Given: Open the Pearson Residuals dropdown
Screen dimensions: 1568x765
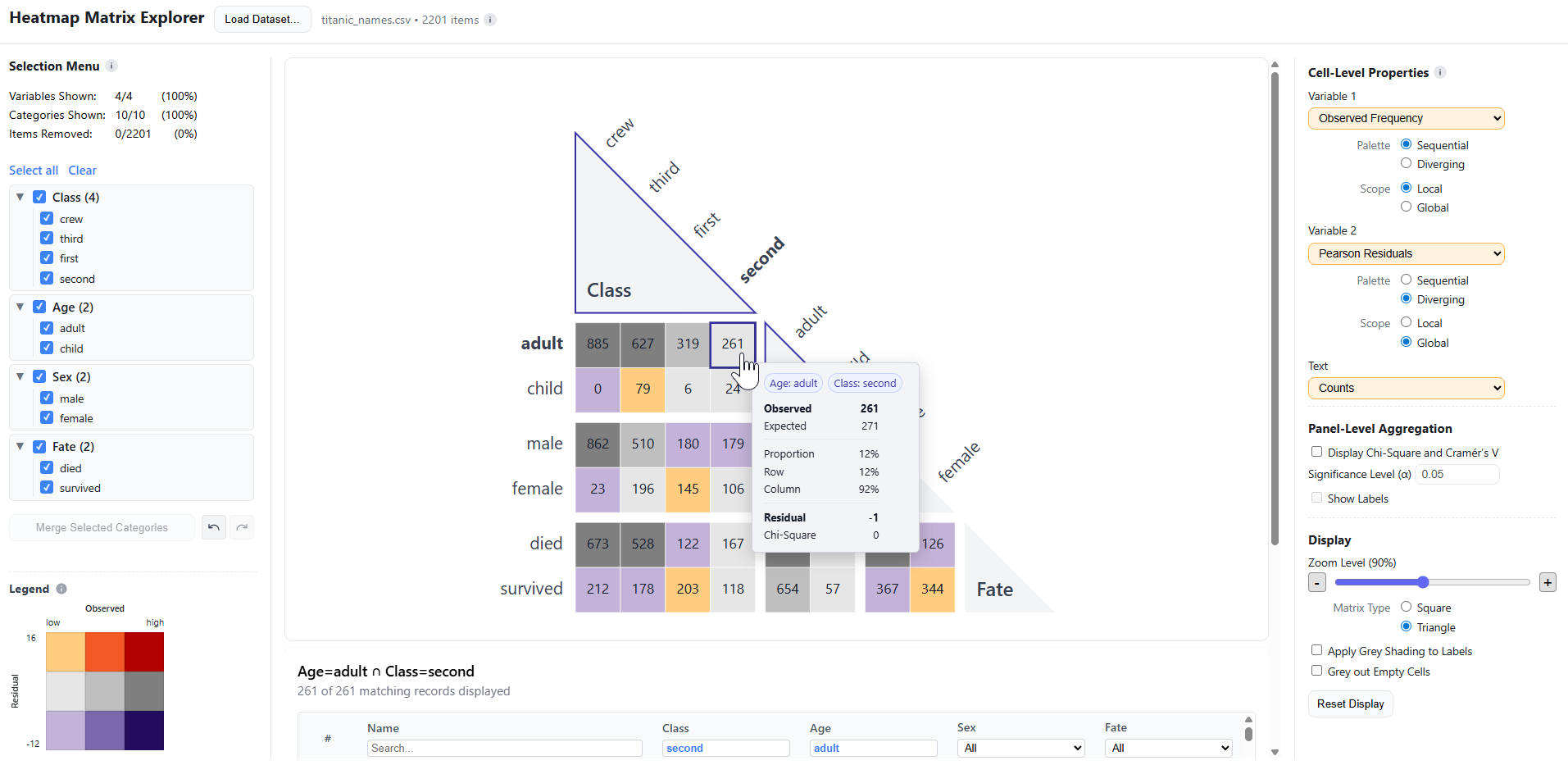Looking at the screenshot, I should pos(1406,253).
